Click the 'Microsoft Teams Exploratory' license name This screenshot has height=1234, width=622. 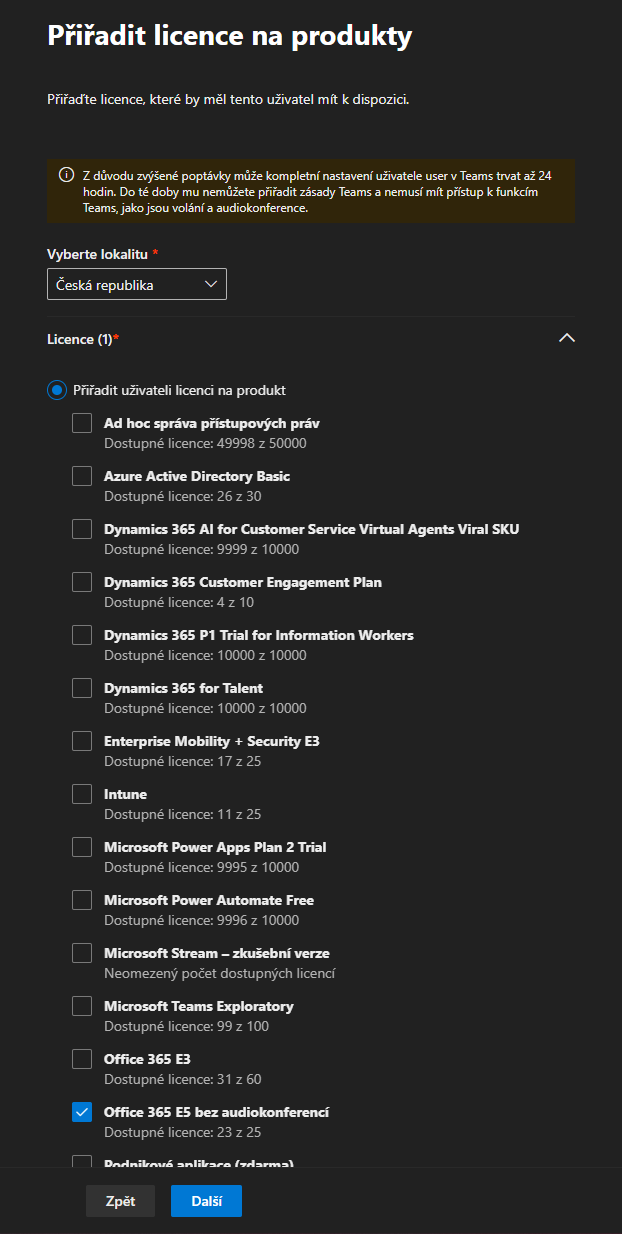click(x=198, y=1006)
